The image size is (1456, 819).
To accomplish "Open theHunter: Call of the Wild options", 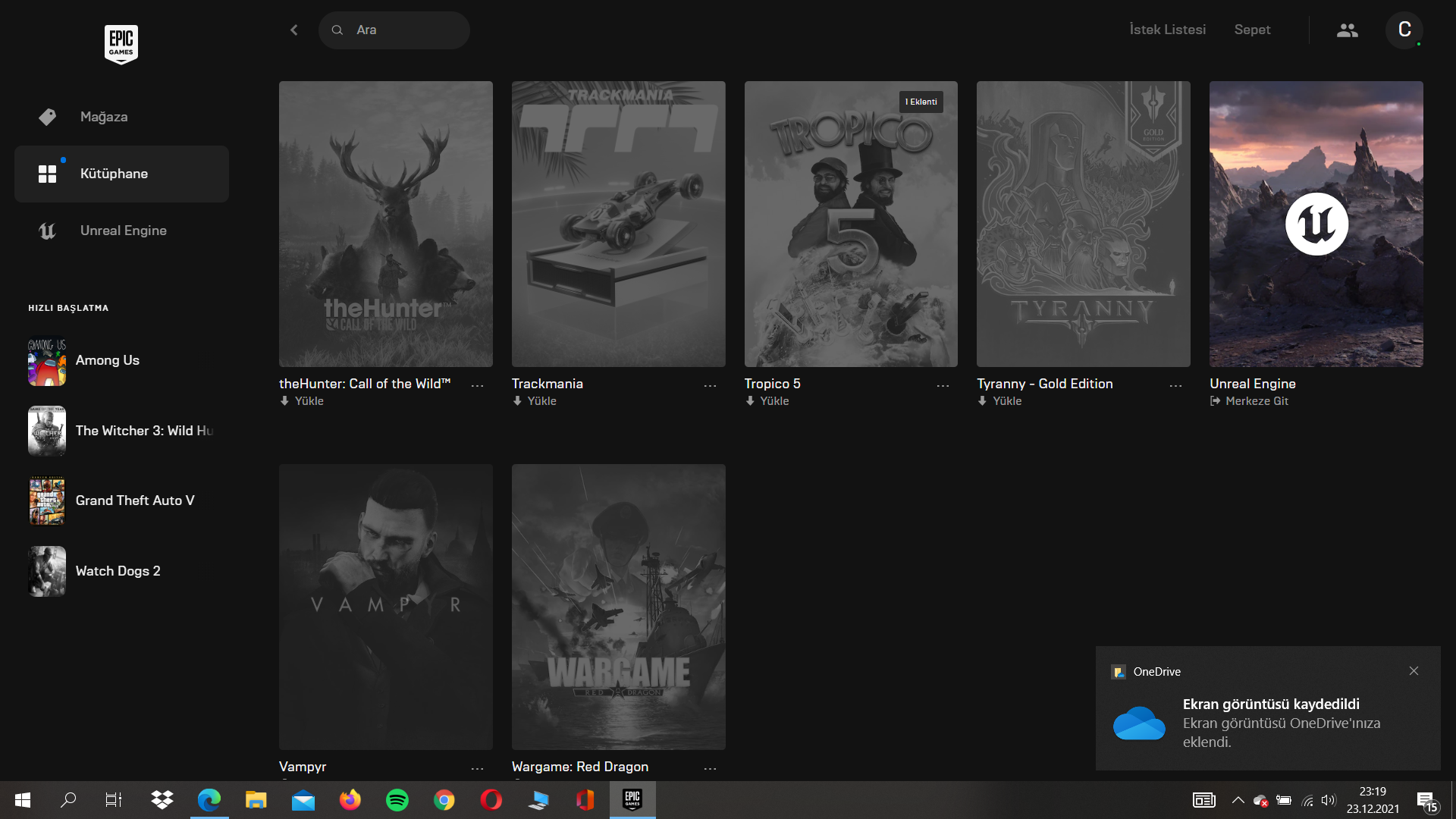I will (477, 386).
